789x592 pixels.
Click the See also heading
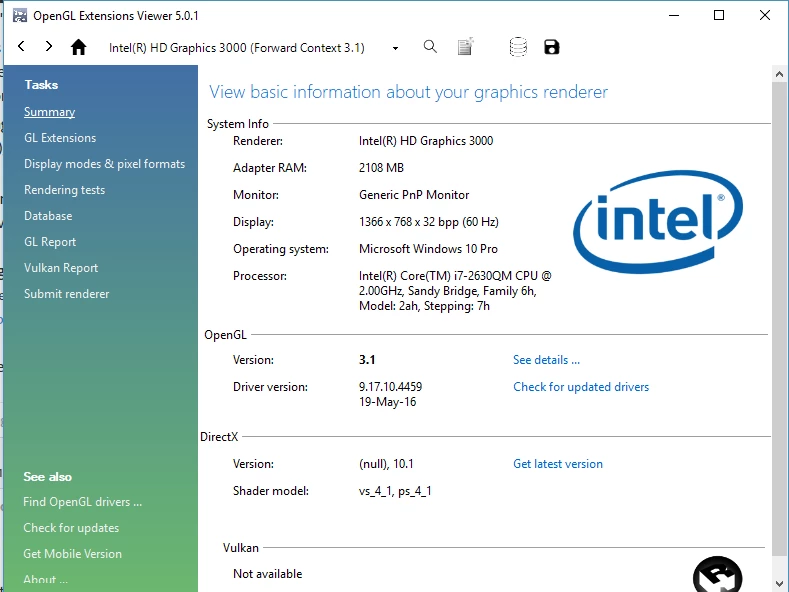[47, 477]
